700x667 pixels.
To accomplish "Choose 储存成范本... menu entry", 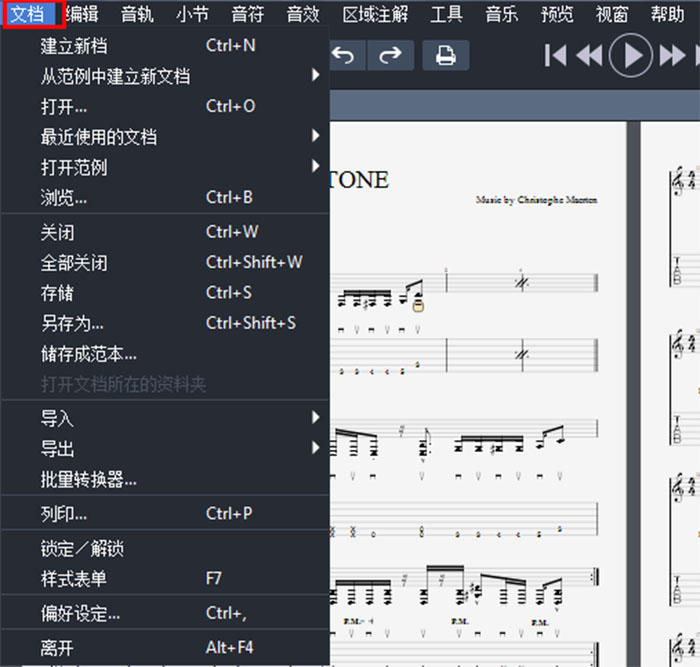I will (165, 354).
